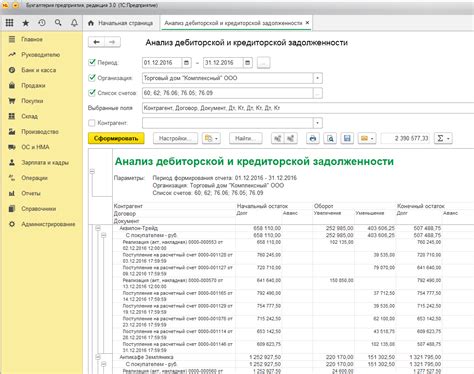Click the Сформировать button
This screenshot has width=474, height=374.
tap(116, 138)
